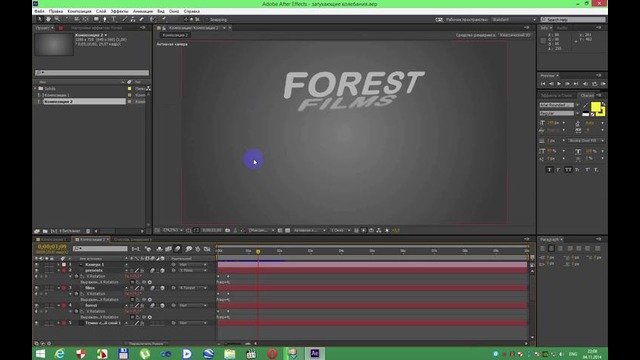Click the yellow fill color swatch
640x360 pixels.
pyautogui.click(x=596, y=107)
